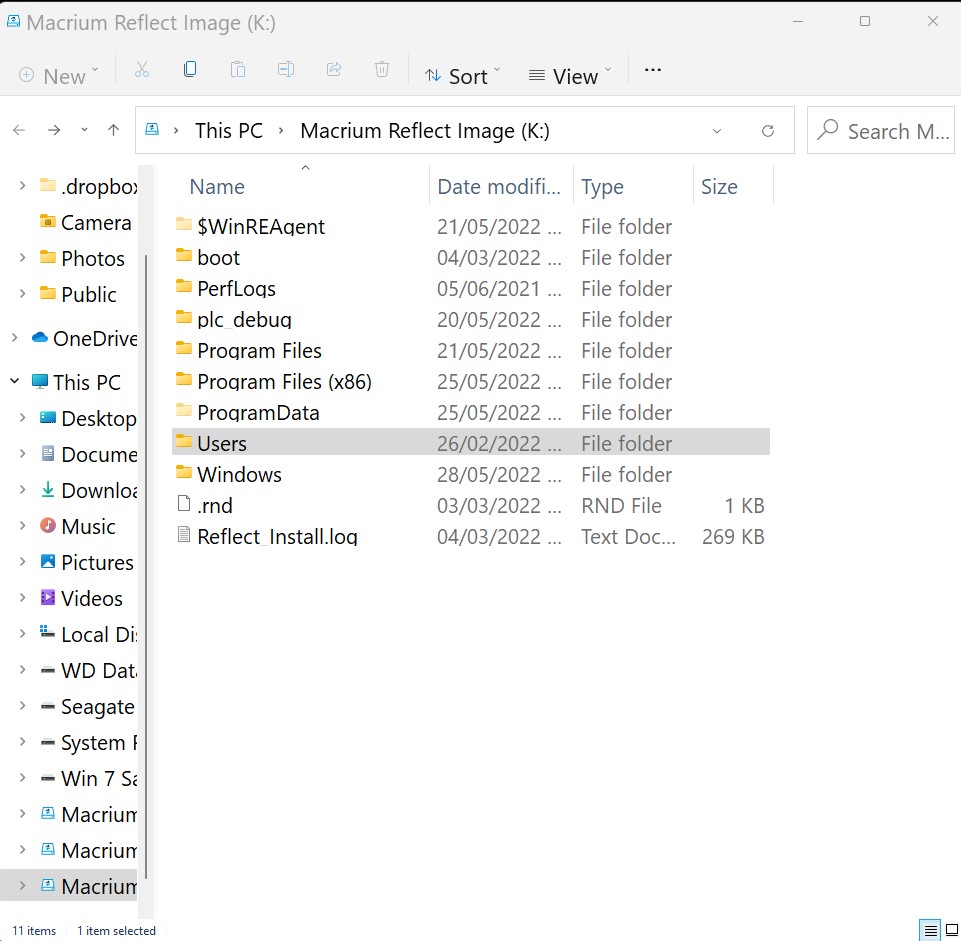The height and width of the screenshot is (941, 961).
Task: Click the Delete trash bin icon
Action: pyautogui.click(x=382, y=70)
